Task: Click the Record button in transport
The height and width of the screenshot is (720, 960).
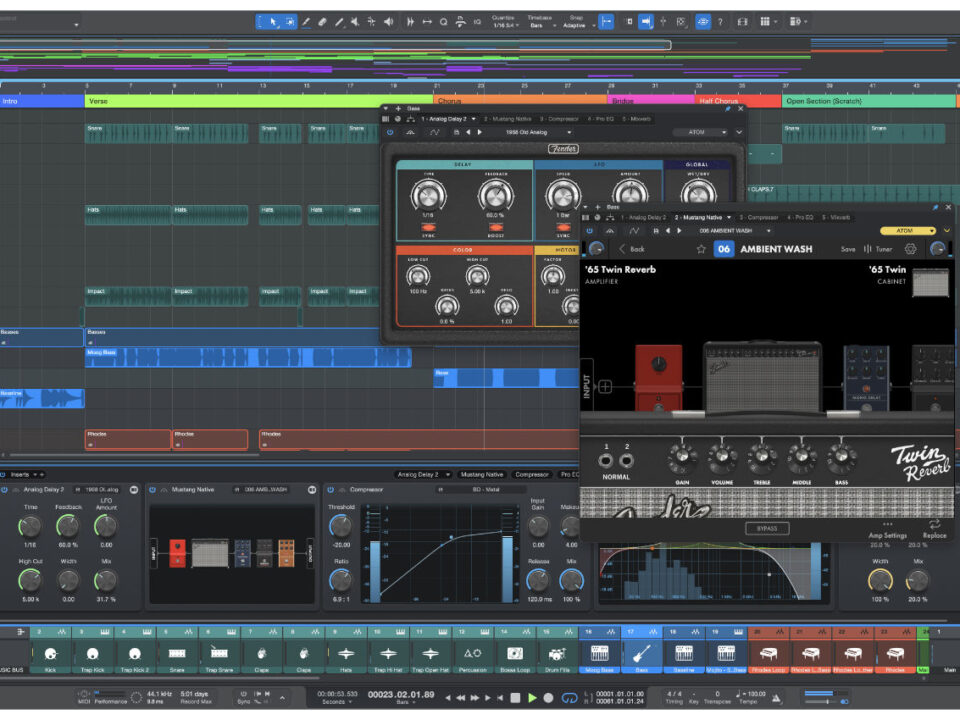Action: [x=549, y=697]
